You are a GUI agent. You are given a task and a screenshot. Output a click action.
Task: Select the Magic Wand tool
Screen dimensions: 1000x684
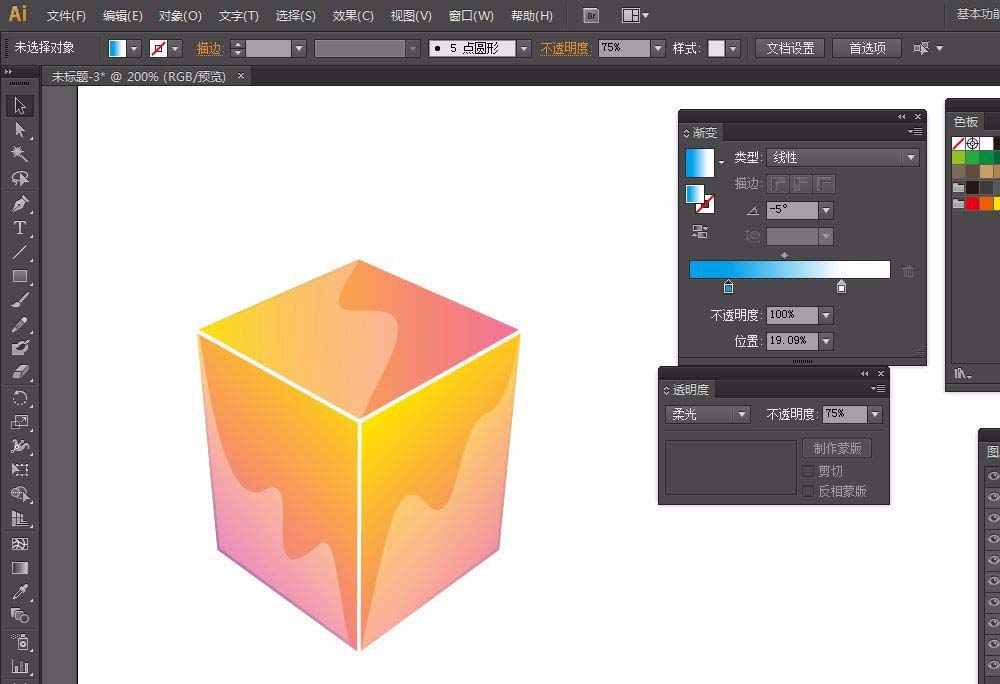[x=19, y=154]
